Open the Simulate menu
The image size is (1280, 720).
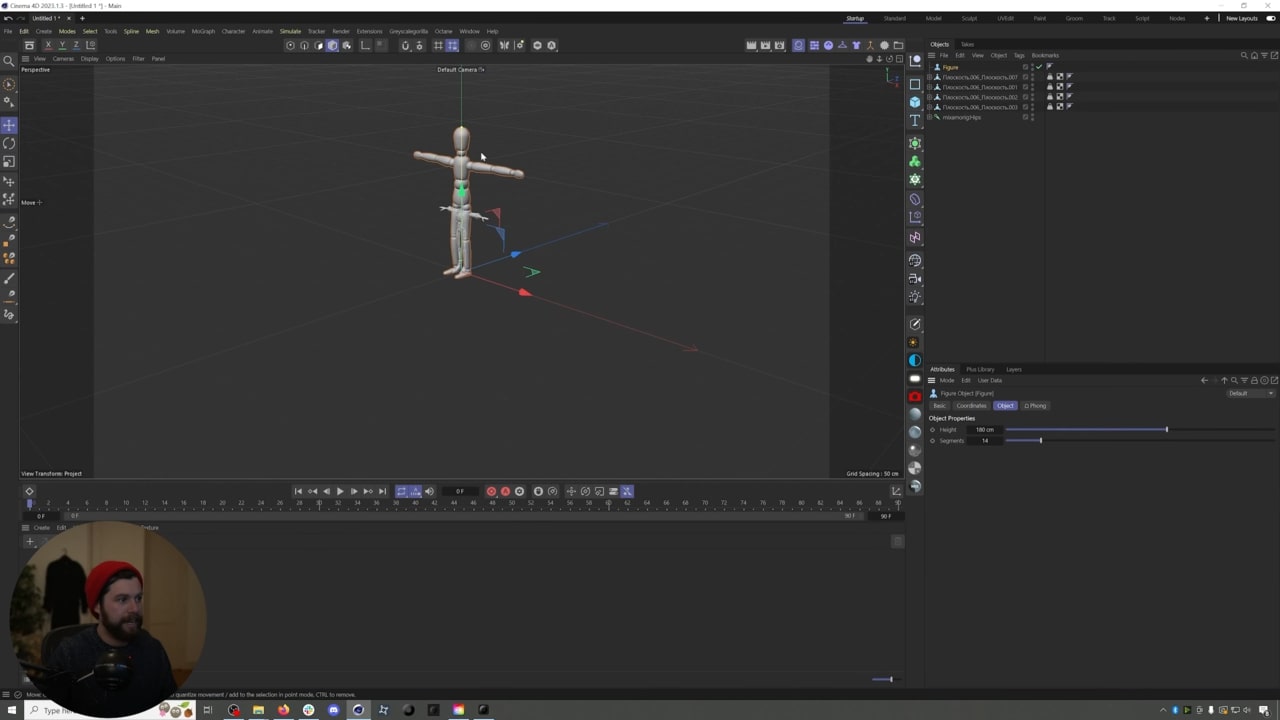(290, 31)
